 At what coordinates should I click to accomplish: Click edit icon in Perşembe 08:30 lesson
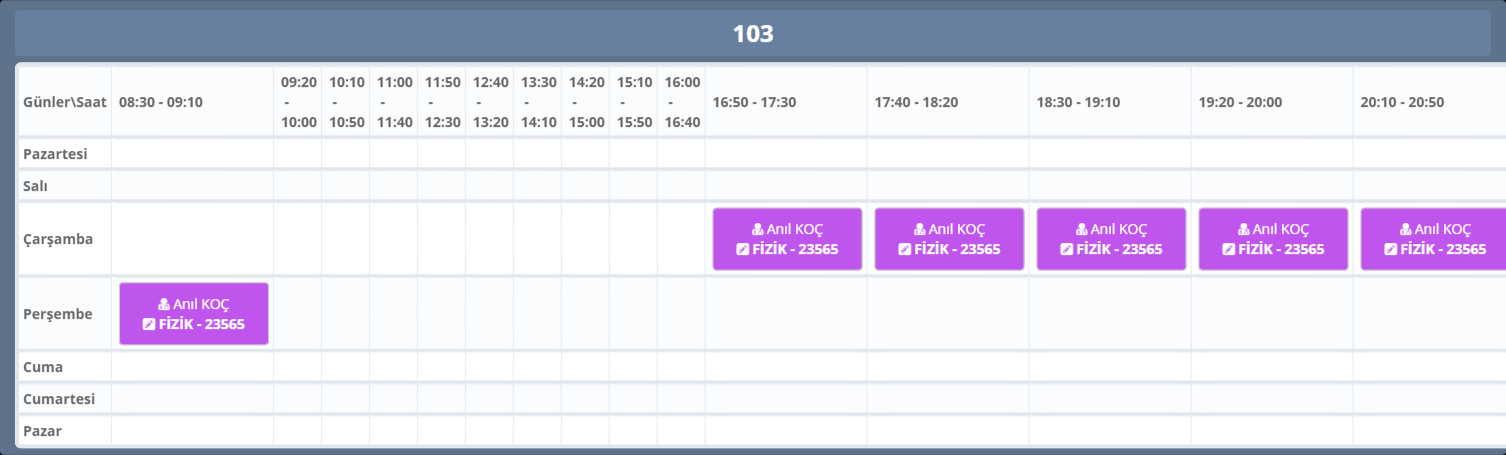pyautogui.click(x=148, y=324)
